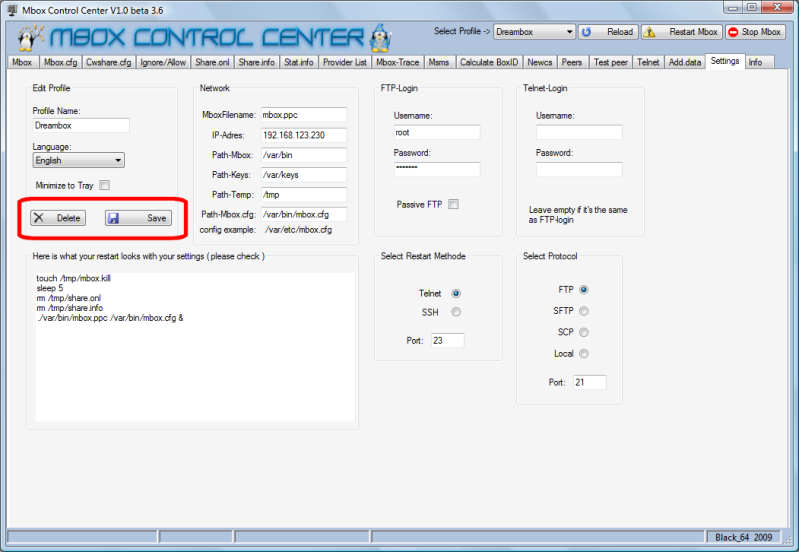
Task: Click the Profile Name field
Action: 81,125
